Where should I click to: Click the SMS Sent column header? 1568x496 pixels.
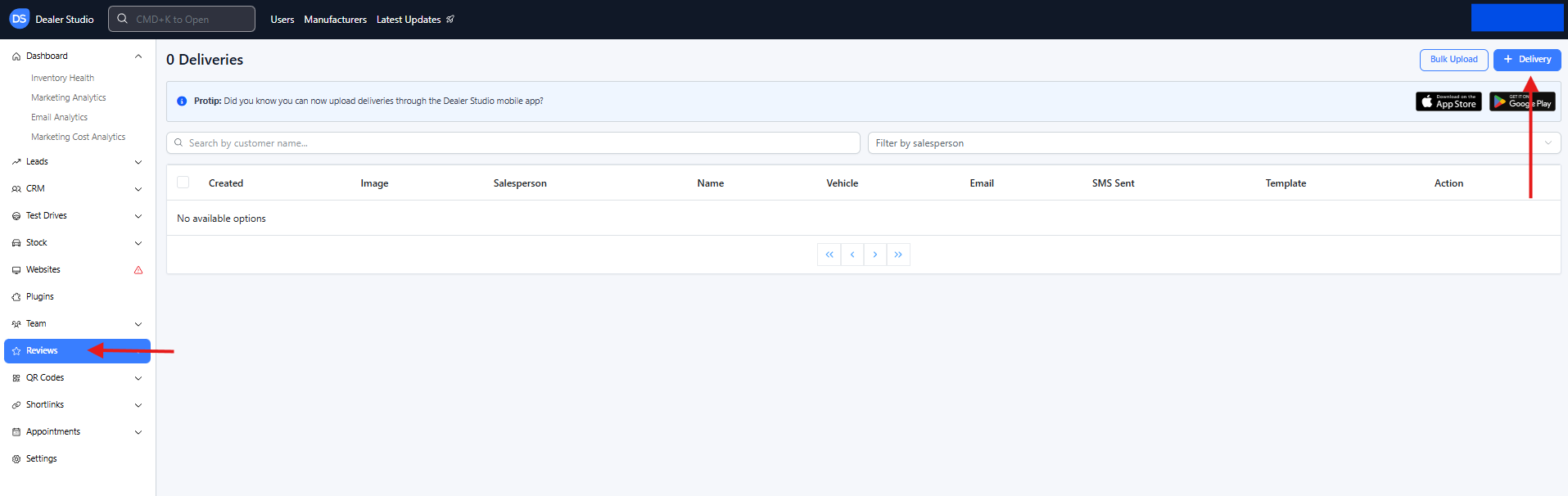pyautogui.click(x=1114, y=183)
